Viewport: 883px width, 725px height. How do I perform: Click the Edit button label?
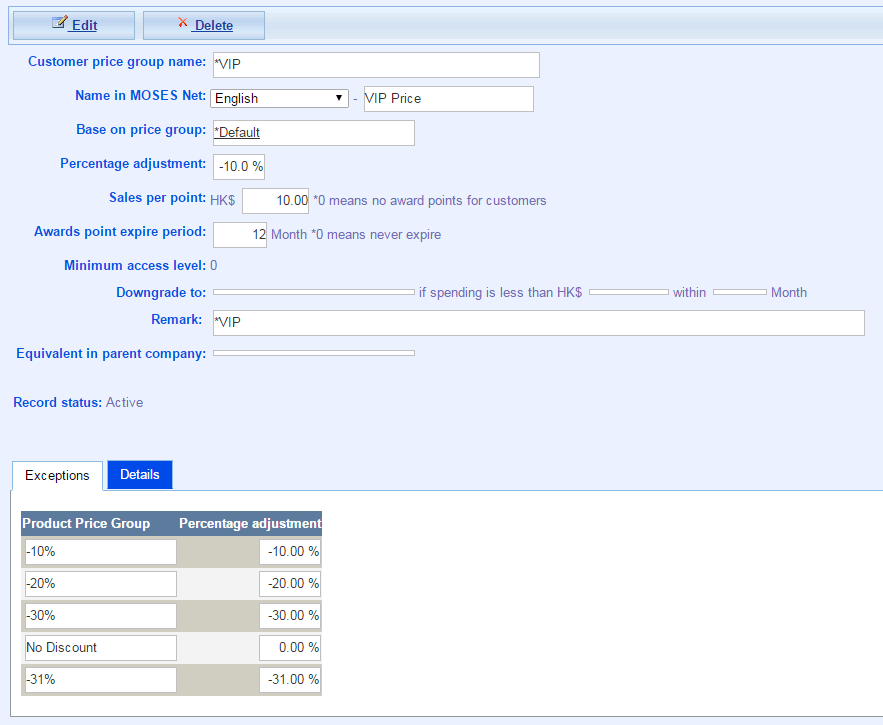click(x=84, y=25)
